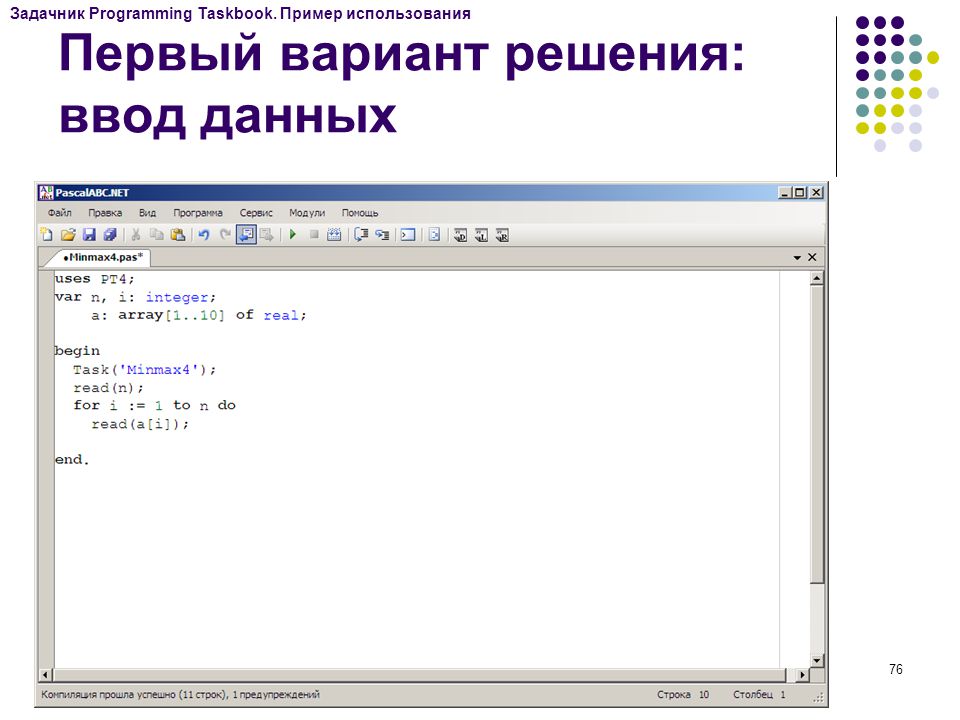This screenshot has width=960, height=720.
Task: Click the code formatting document icon
Action: (x=434, y=235)
